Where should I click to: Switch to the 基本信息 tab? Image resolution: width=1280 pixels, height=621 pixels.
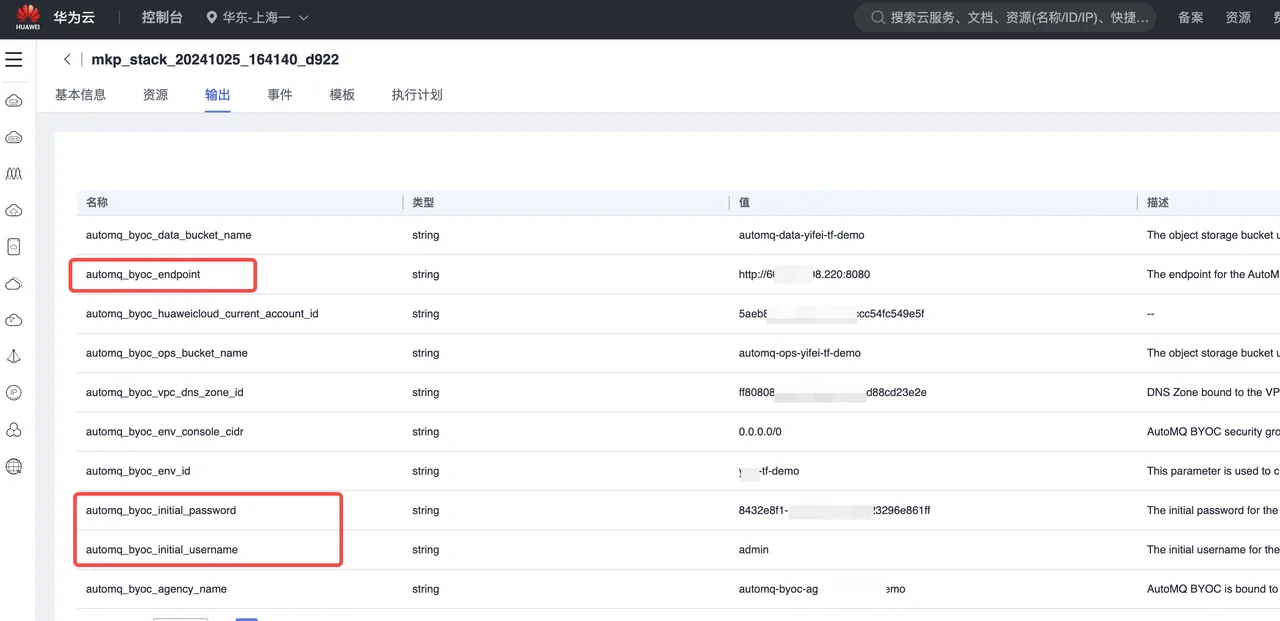click(80, 95)
